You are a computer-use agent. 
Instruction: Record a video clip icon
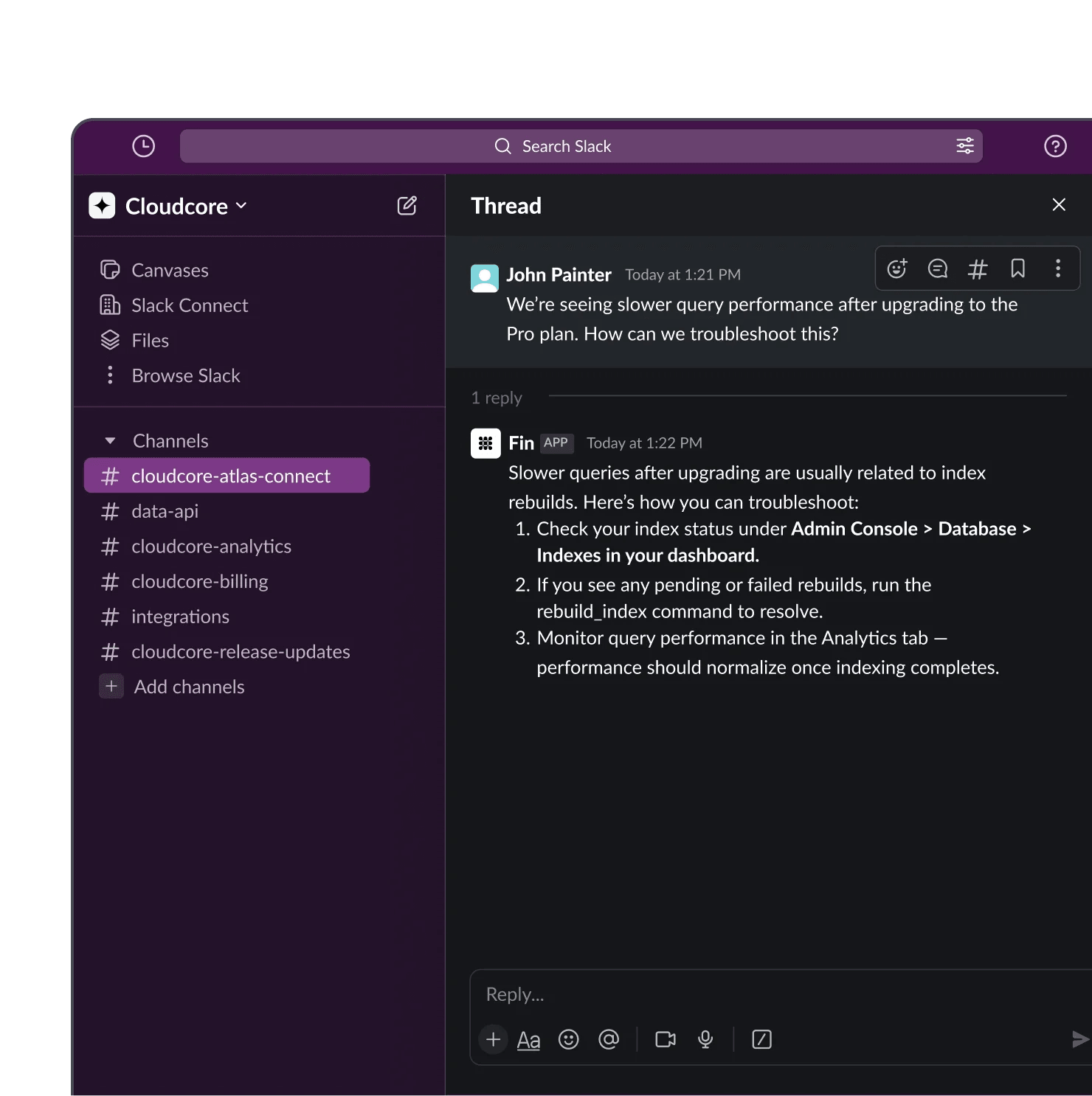click(x=666, y=1040)
